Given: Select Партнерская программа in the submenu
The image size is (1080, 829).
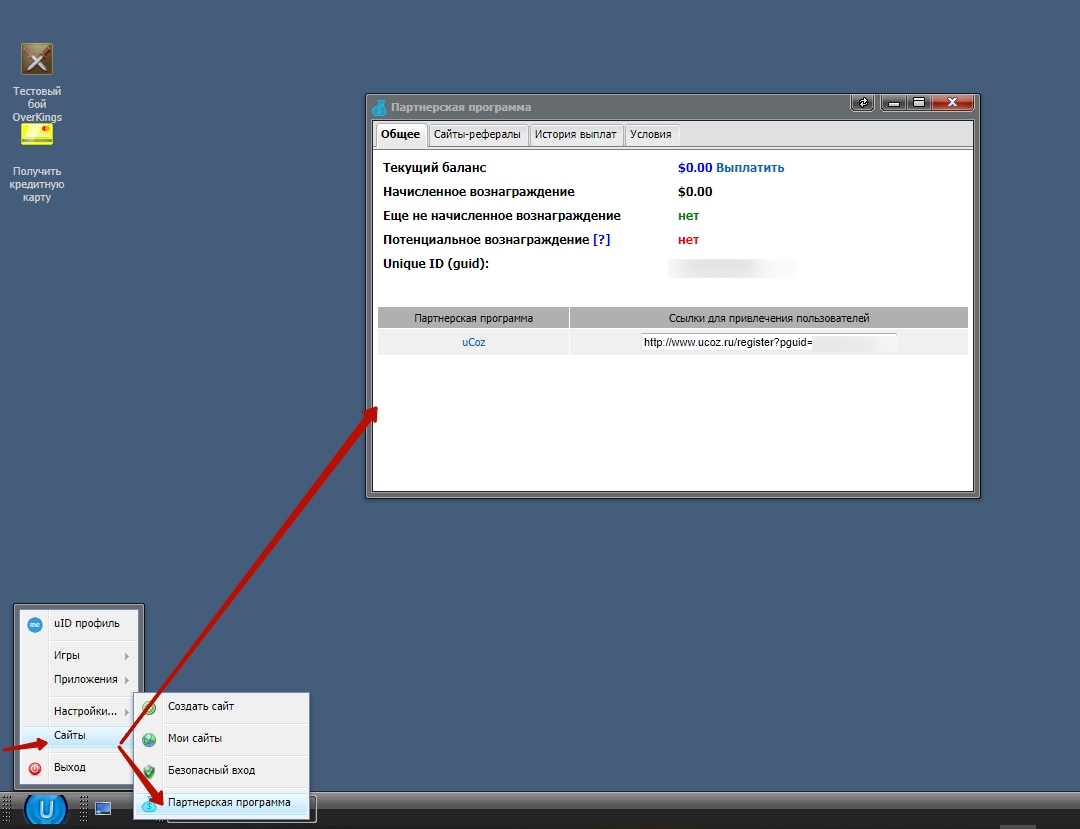Looking at the screenshot, I should (x=229, y=803).
